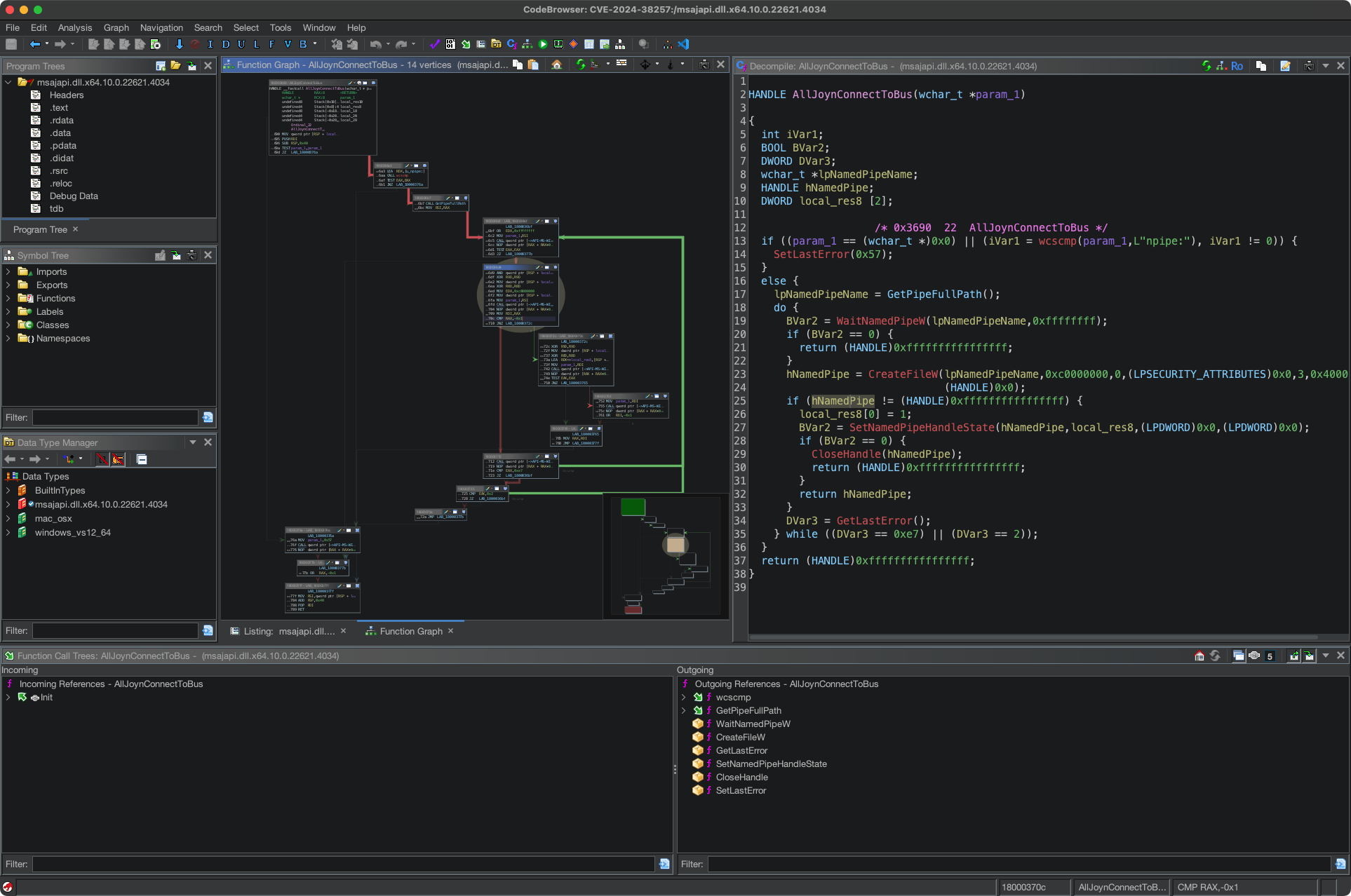Click the green play Script Manager icon
This screenshot has width=1351, height=896.
pyautogui.click(x=543, y=44)
